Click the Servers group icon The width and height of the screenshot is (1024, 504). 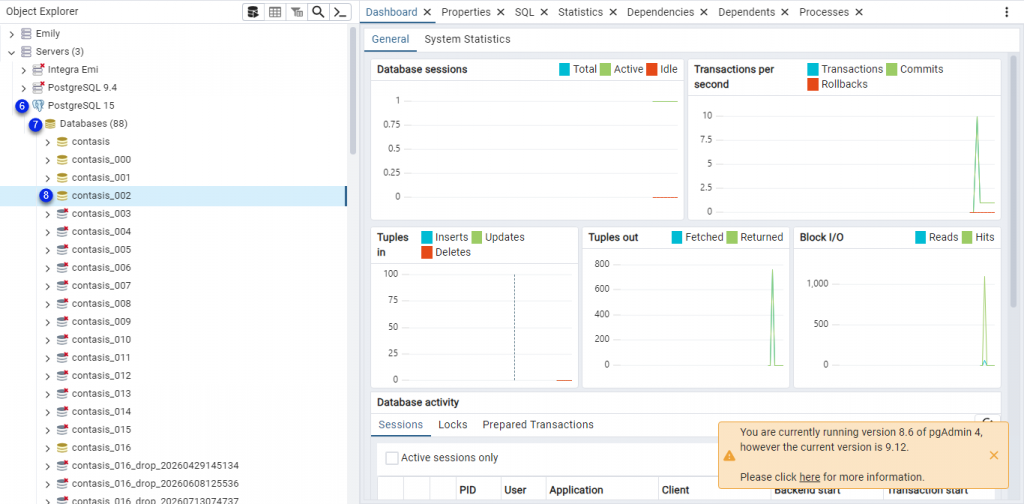point(26,52)
